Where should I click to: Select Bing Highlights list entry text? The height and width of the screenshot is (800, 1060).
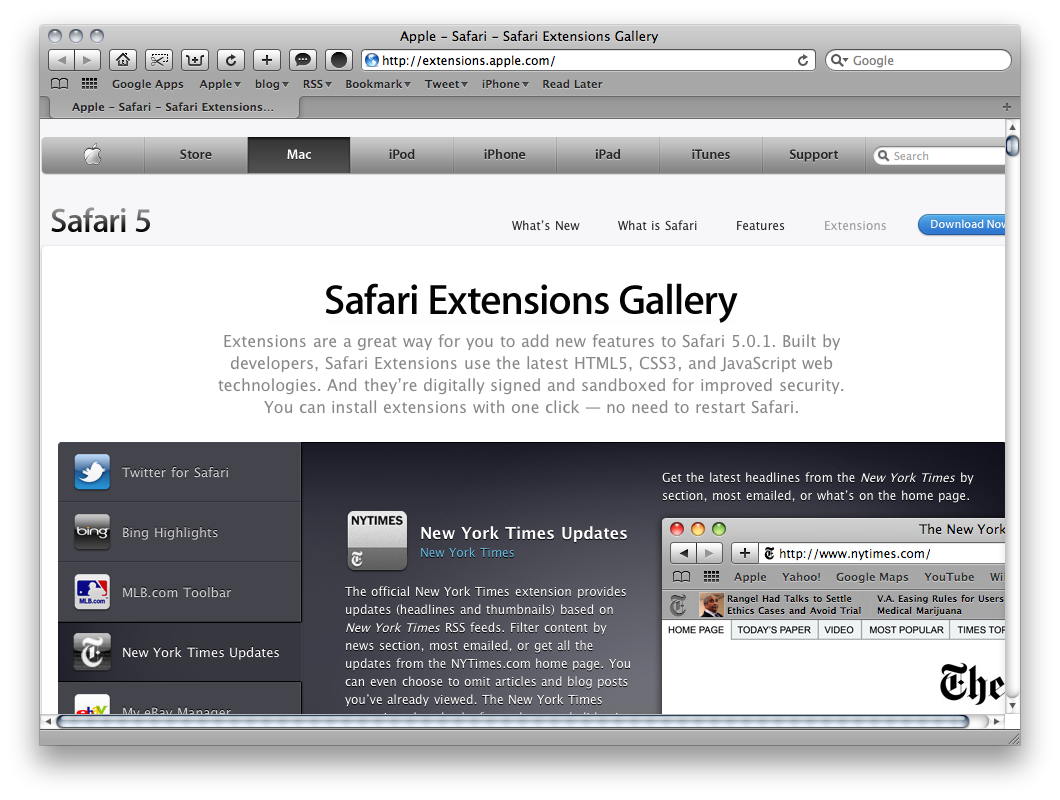point(170,532)
